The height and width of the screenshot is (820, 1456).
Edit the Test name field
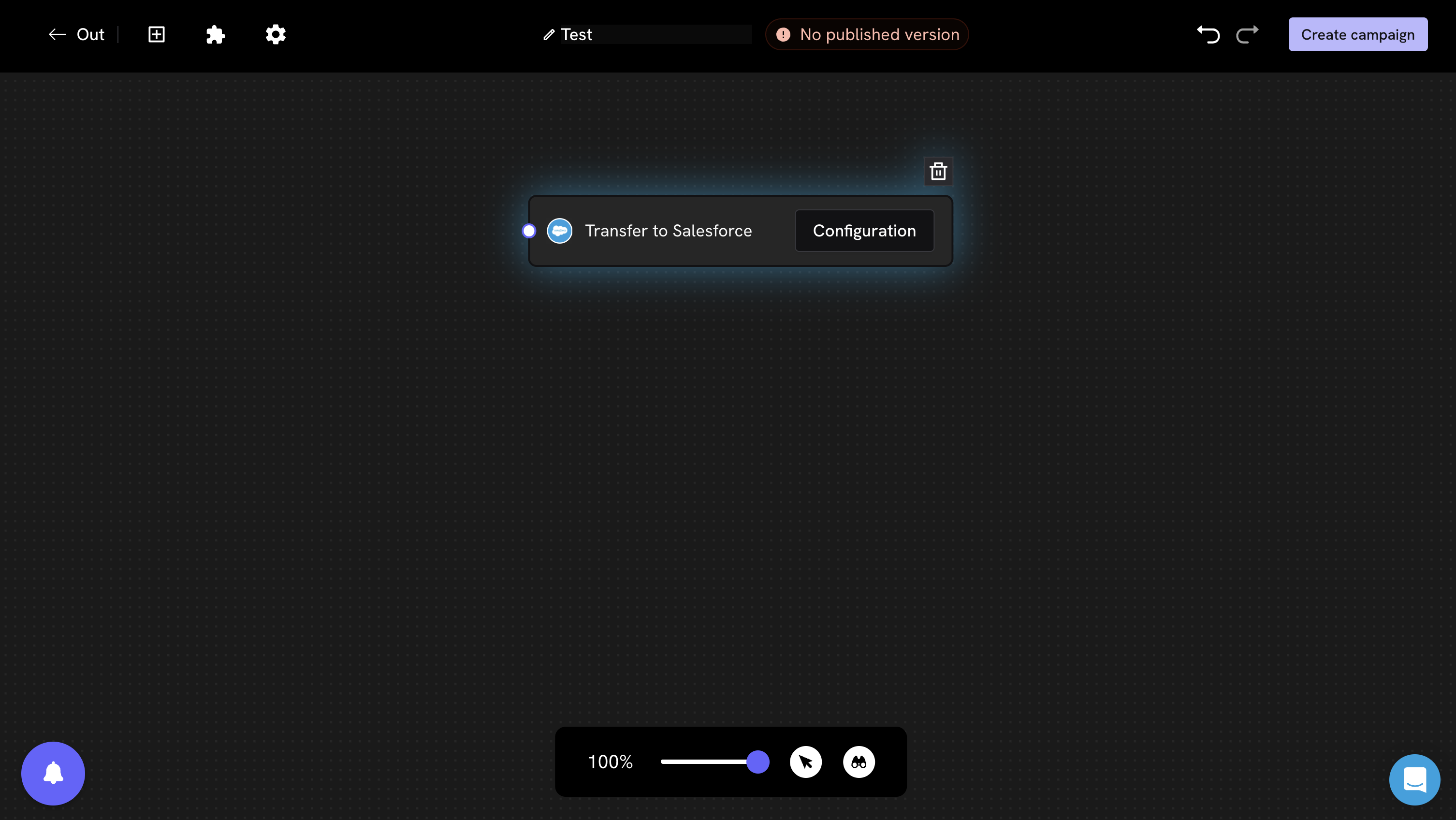(x=655, y=34)
